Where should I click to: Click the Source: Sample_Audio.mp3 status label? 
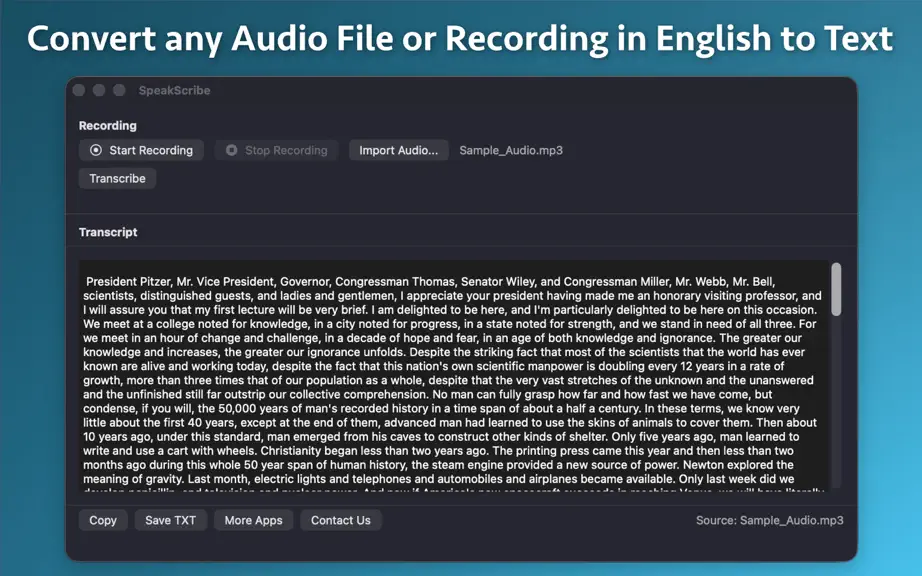[770, 520]
